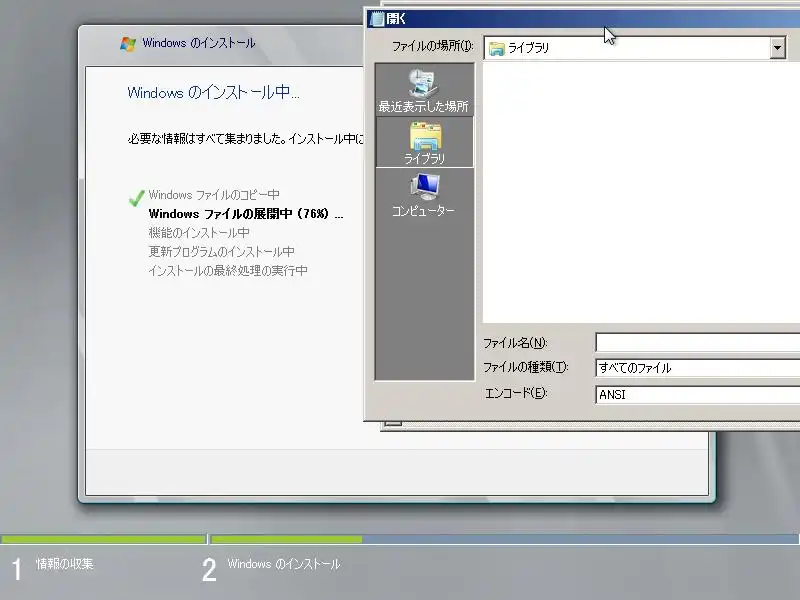Expand the file location (ファイルの場所) dropdown arrow
Screen dimensions: 800x600
point(777,48)
